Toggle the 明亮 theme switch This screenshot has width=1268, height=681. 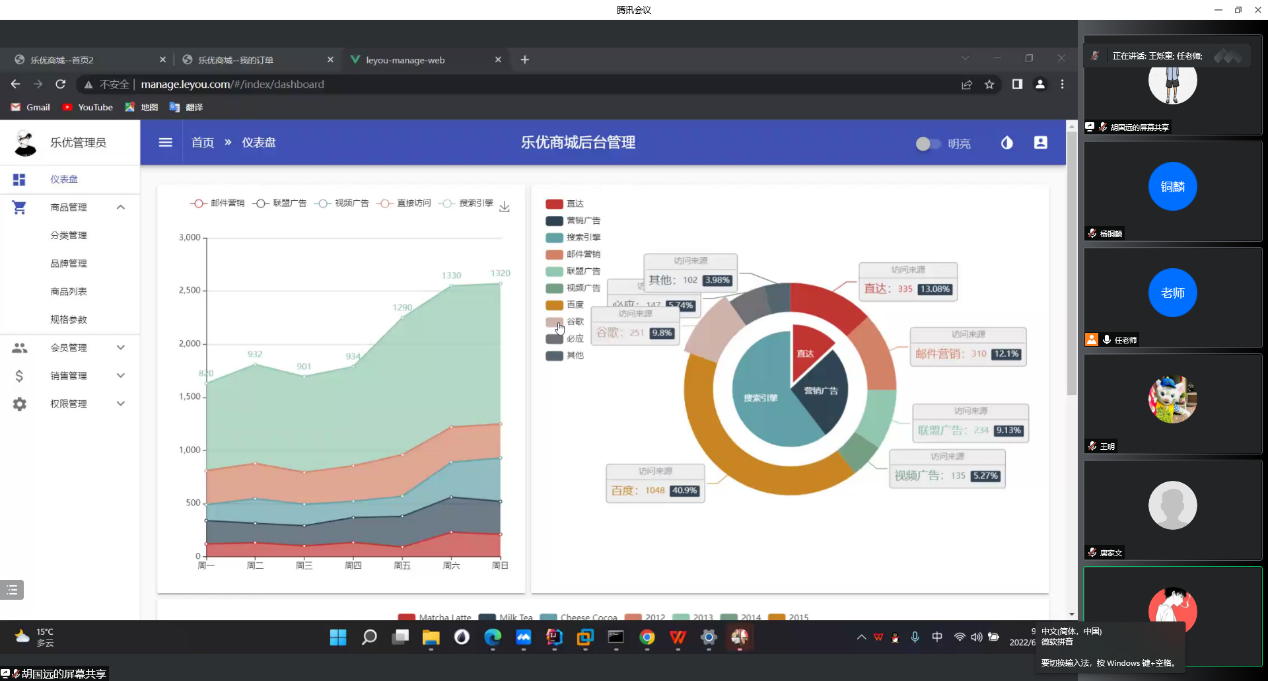pyautogui.click(x=928, y=144)
